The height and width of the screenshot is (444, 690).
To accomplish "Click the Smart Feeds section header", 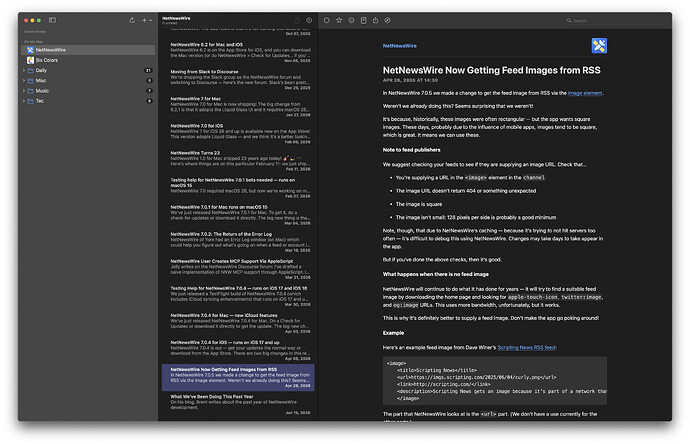I will [35, 32].
